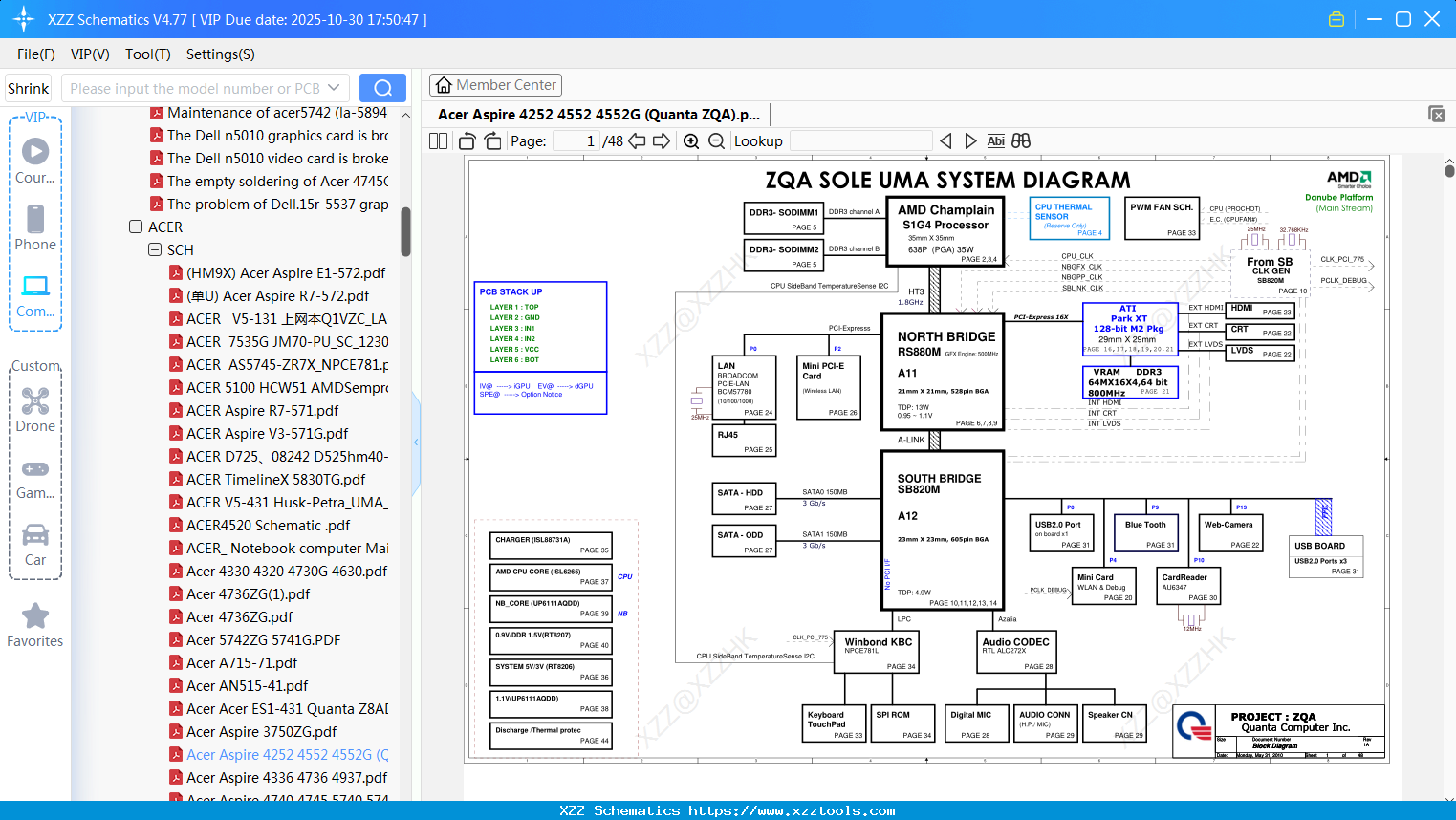Click the model number or PCB search field
1456x820 pixels.
194,88
